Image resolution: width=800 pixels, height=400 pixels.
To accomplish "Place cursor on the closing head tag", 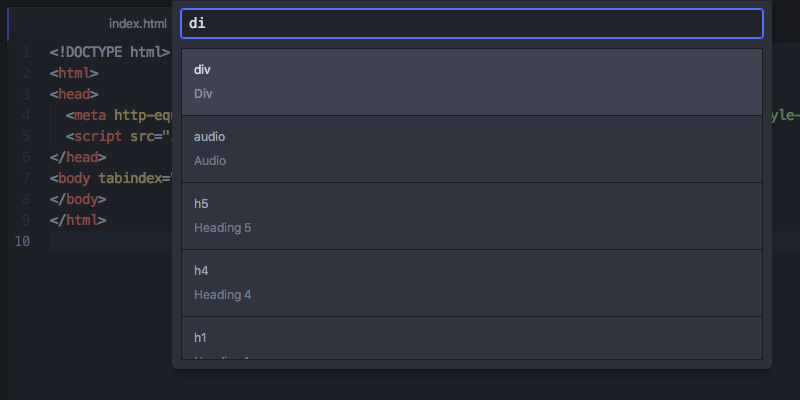I will pyautogui.click(x=78, y=157).
